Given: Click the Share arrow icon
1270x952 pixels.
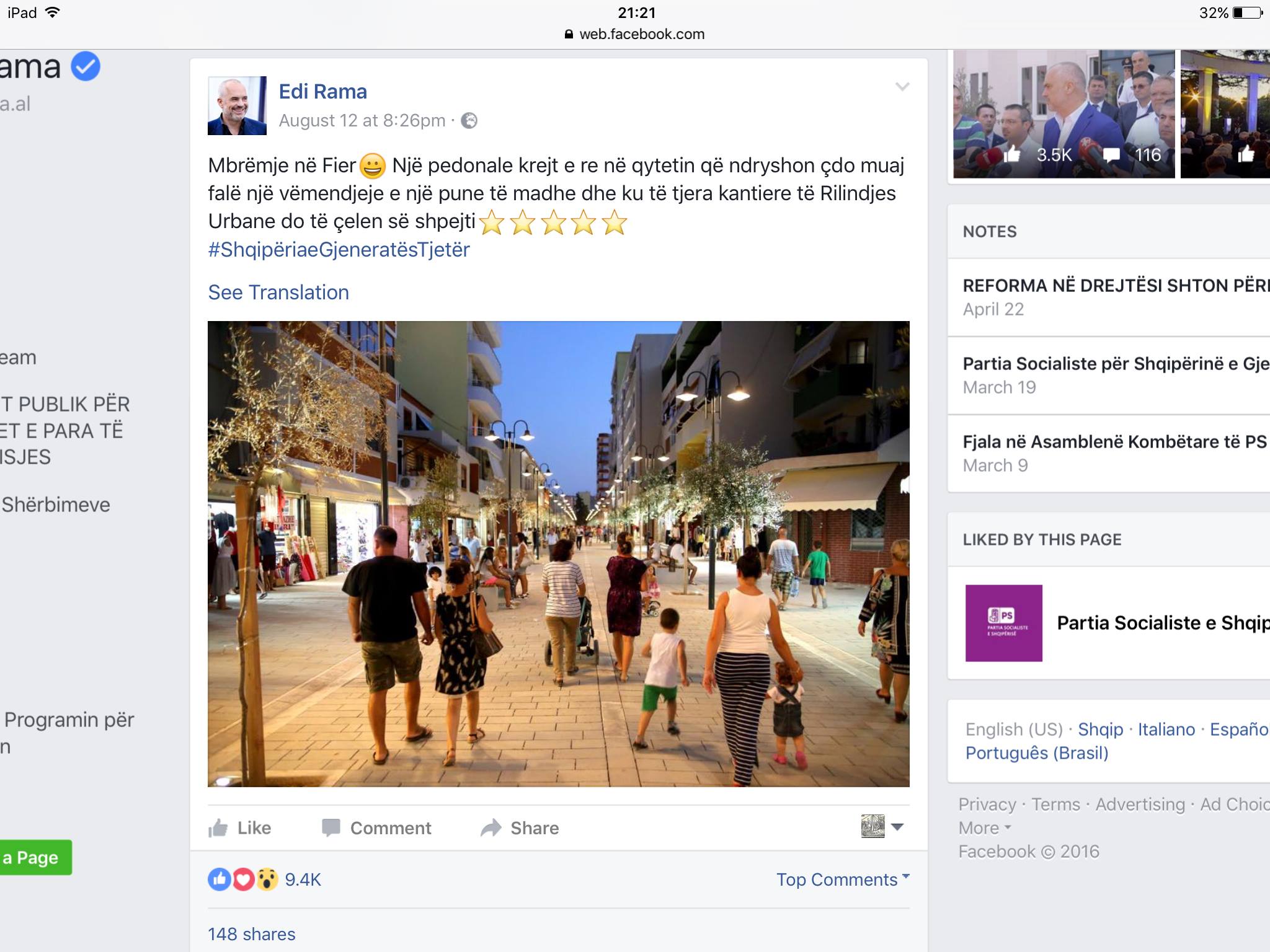Looking at the screenshot, I should click(x=491, y=827).
